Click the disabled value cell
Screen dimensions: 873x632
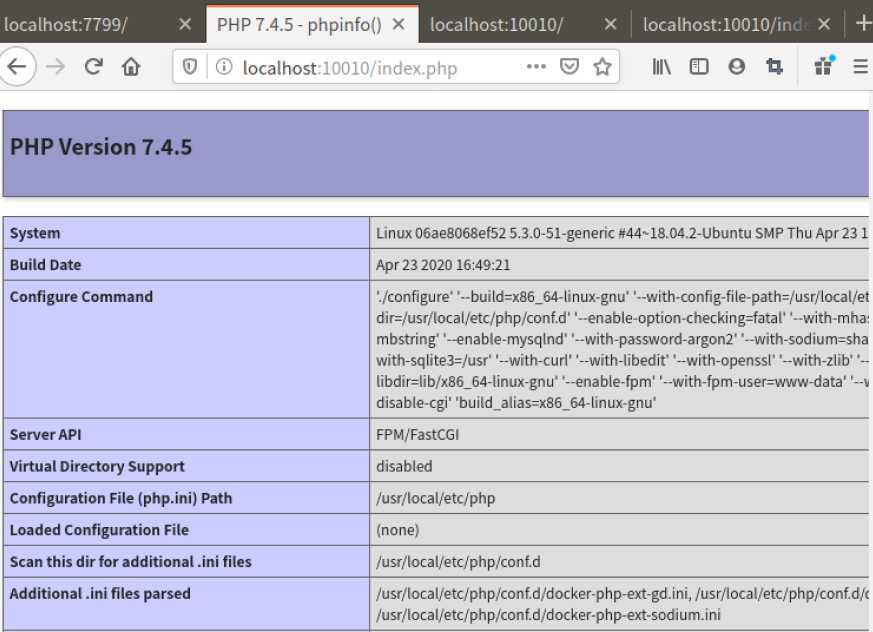(619, 466)
